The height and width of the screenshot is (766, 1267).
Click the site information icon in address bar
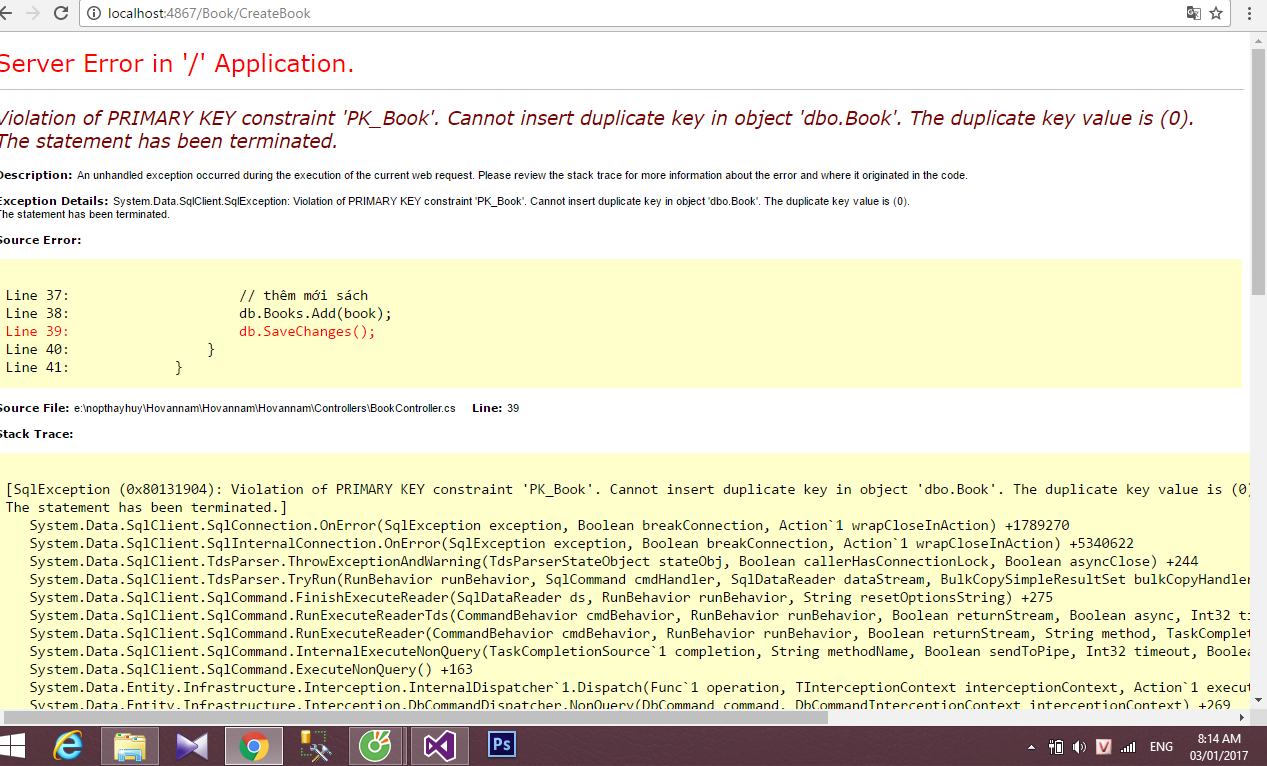93,13
